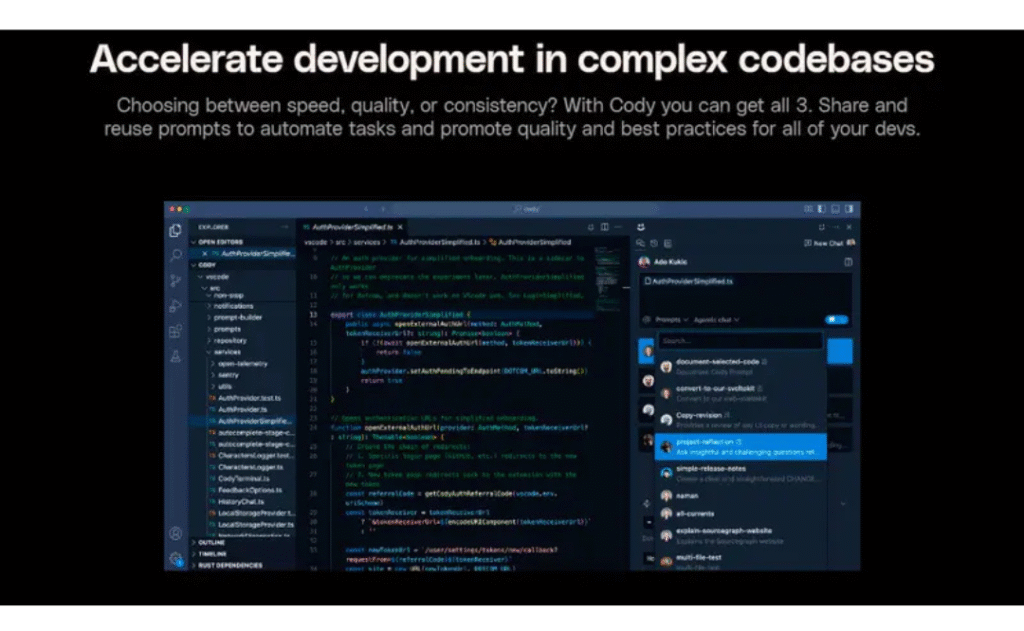Expand the OUTLINE section

point(212,542)
